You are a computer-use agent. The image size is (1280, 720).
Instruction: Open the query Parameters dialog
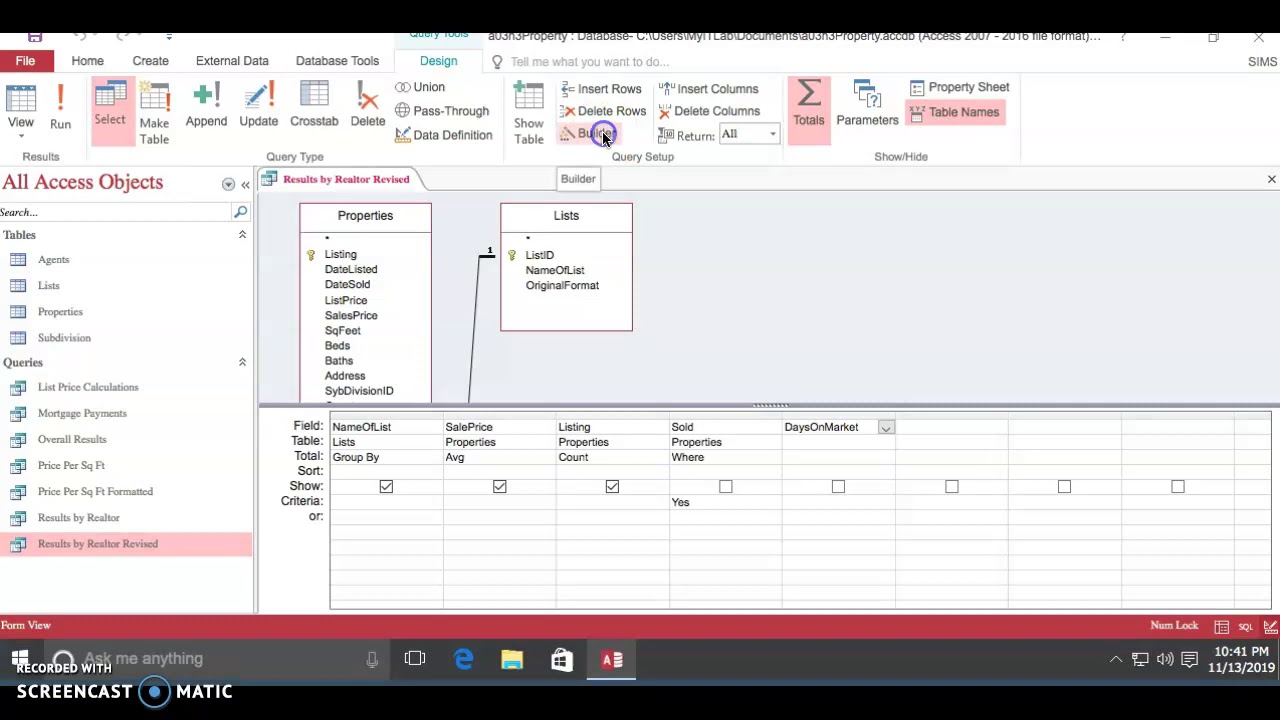click(x=867, y=104)
